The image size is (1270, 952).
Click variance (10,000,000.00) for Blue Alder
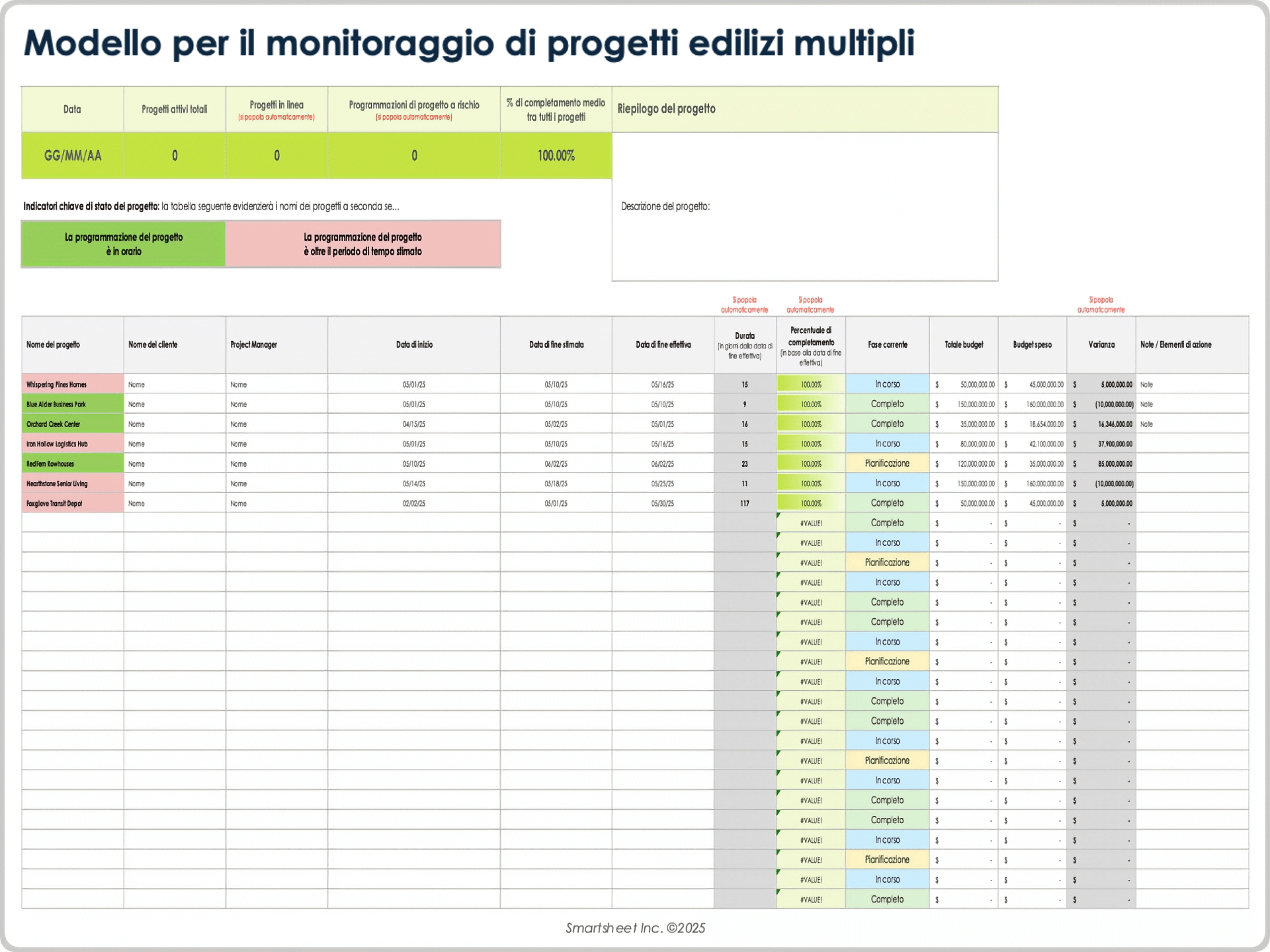1101,404
